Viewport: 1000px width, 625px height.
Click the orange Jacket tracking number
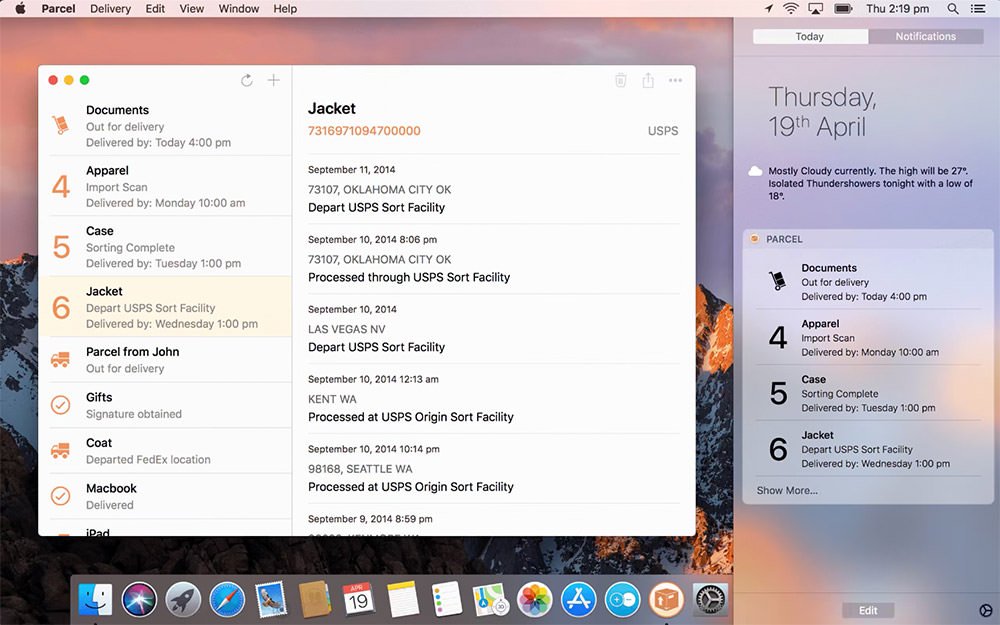(x=364, y=131)
